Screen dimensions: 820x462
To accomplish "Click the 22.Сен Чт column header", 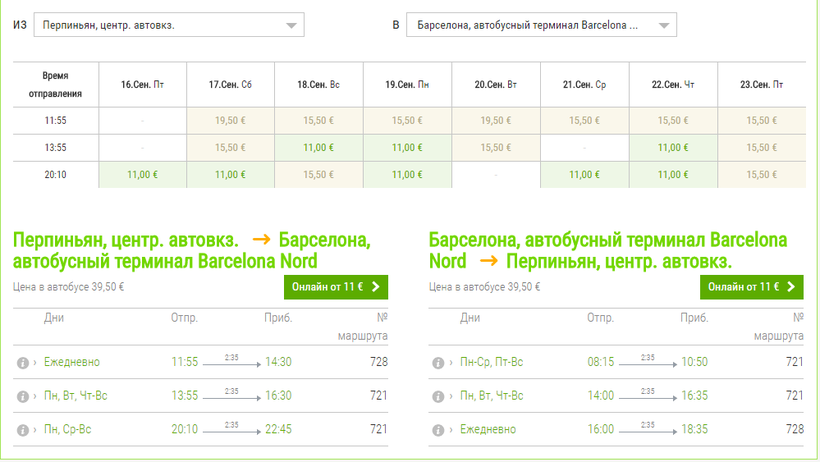I will 672,85.
